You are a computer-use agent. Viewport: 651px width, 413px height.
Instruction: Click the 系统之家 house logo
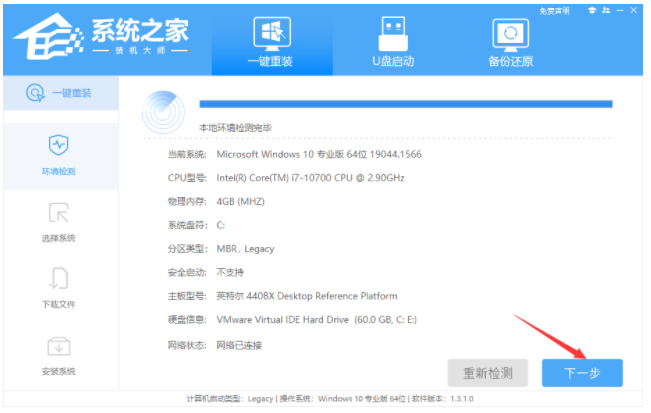[x=48, y=37]
